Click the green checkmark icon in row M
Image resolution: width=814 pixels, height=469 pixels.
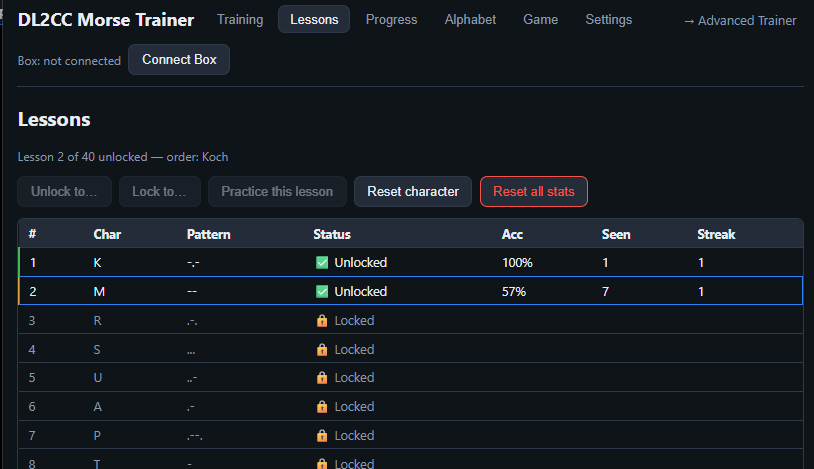[x=322, y=292]
